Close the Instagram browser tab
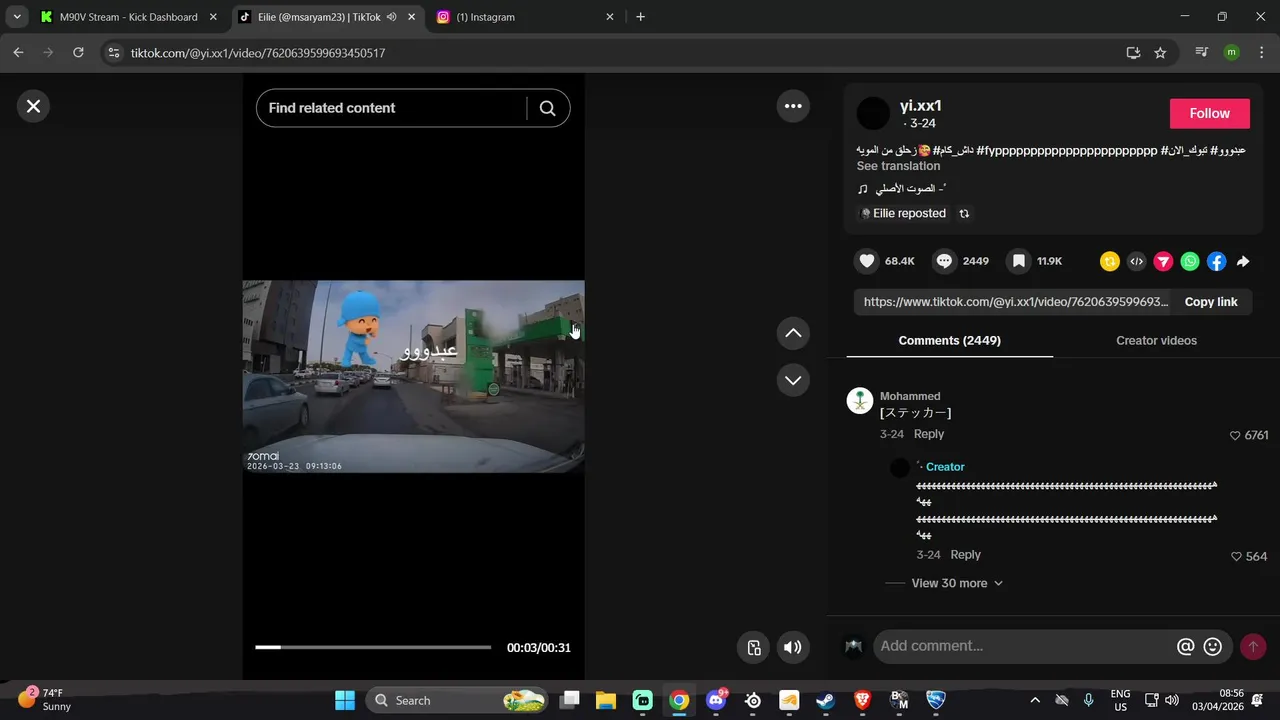The image size is (1280, 720). pyautogui.click(x=610, y=17)
